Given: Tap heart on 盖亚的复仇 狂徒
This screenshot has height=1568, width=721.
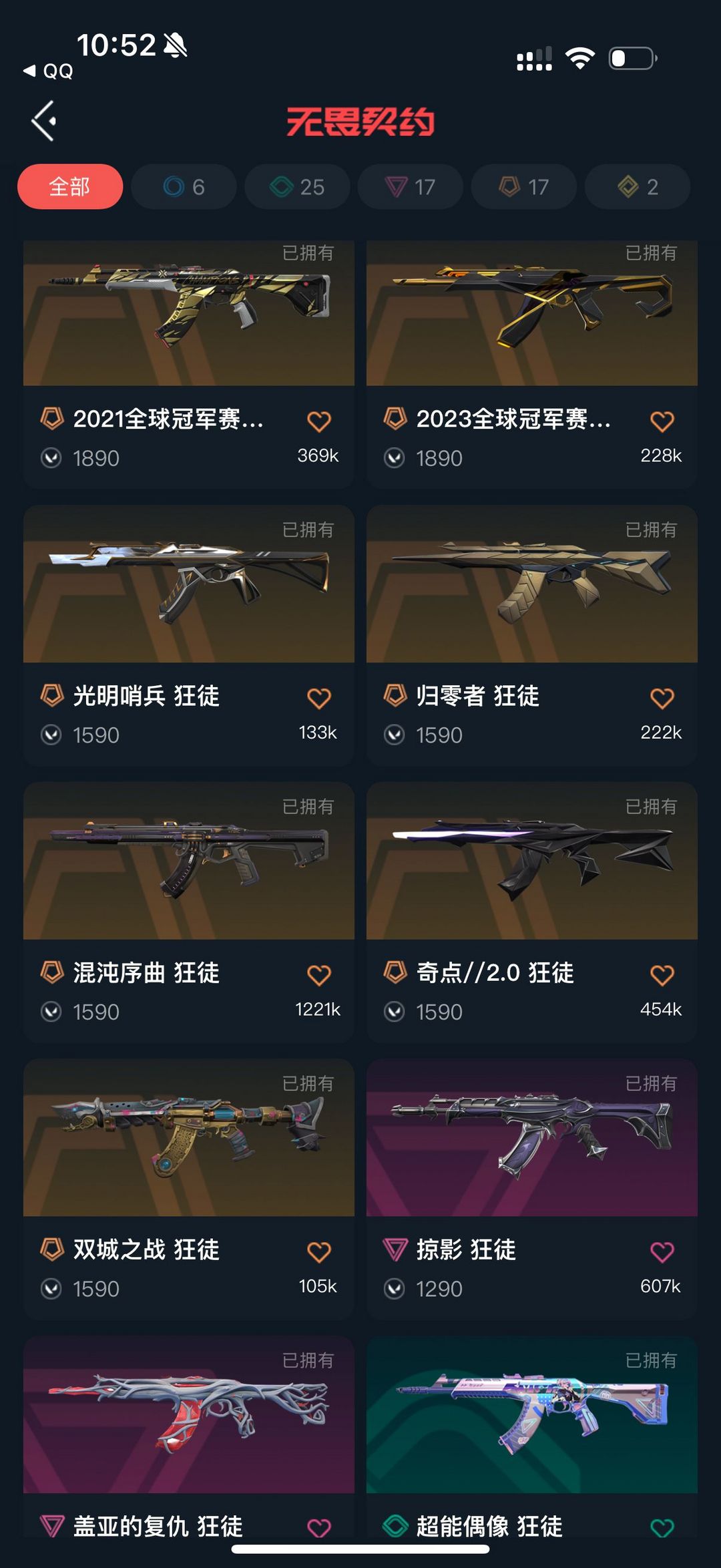Looking at the screenshot, I should click(x=319, y=1528).
